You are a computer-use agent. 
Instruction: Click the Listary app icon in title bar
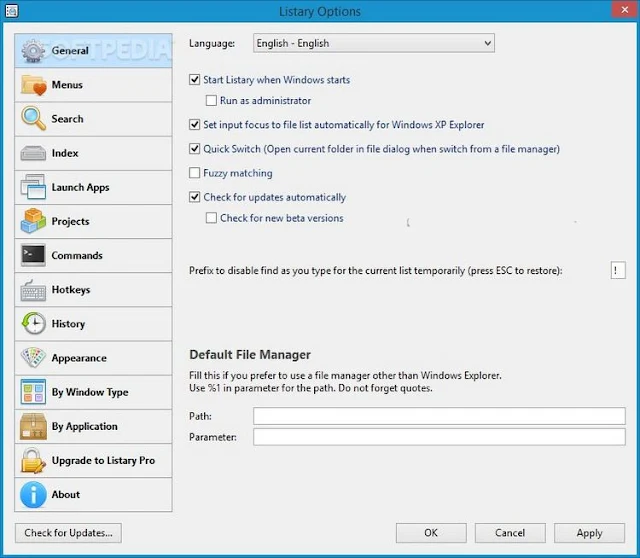tap(11, 11)
